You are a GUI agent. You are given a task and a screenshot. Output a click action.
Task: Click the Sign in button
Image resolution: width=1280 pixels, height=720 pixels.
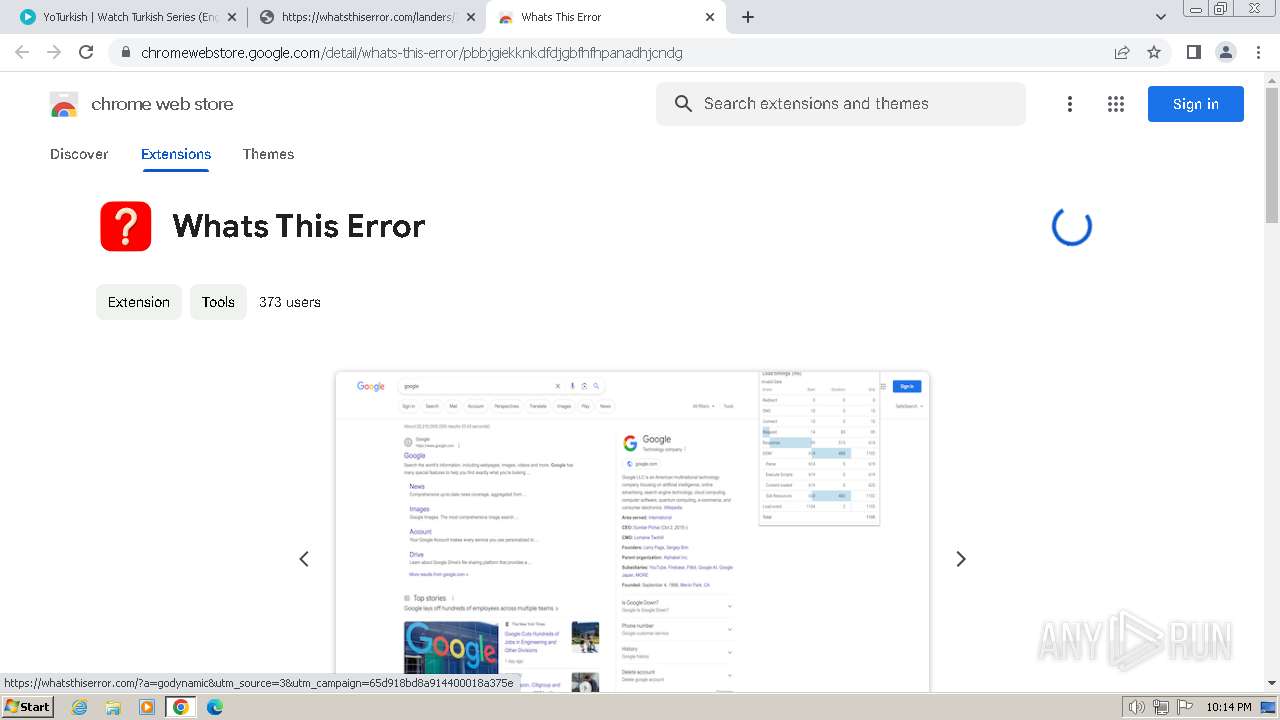point(1196,104)
